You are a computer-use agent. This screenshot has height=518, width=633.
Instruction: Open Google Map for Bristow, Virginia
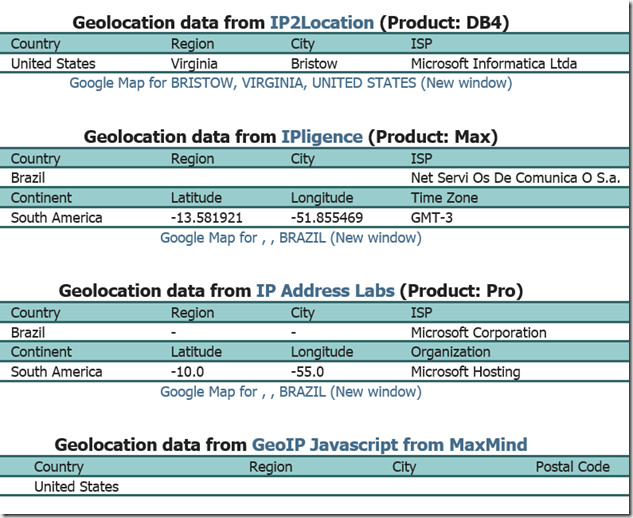click(290, 83)
